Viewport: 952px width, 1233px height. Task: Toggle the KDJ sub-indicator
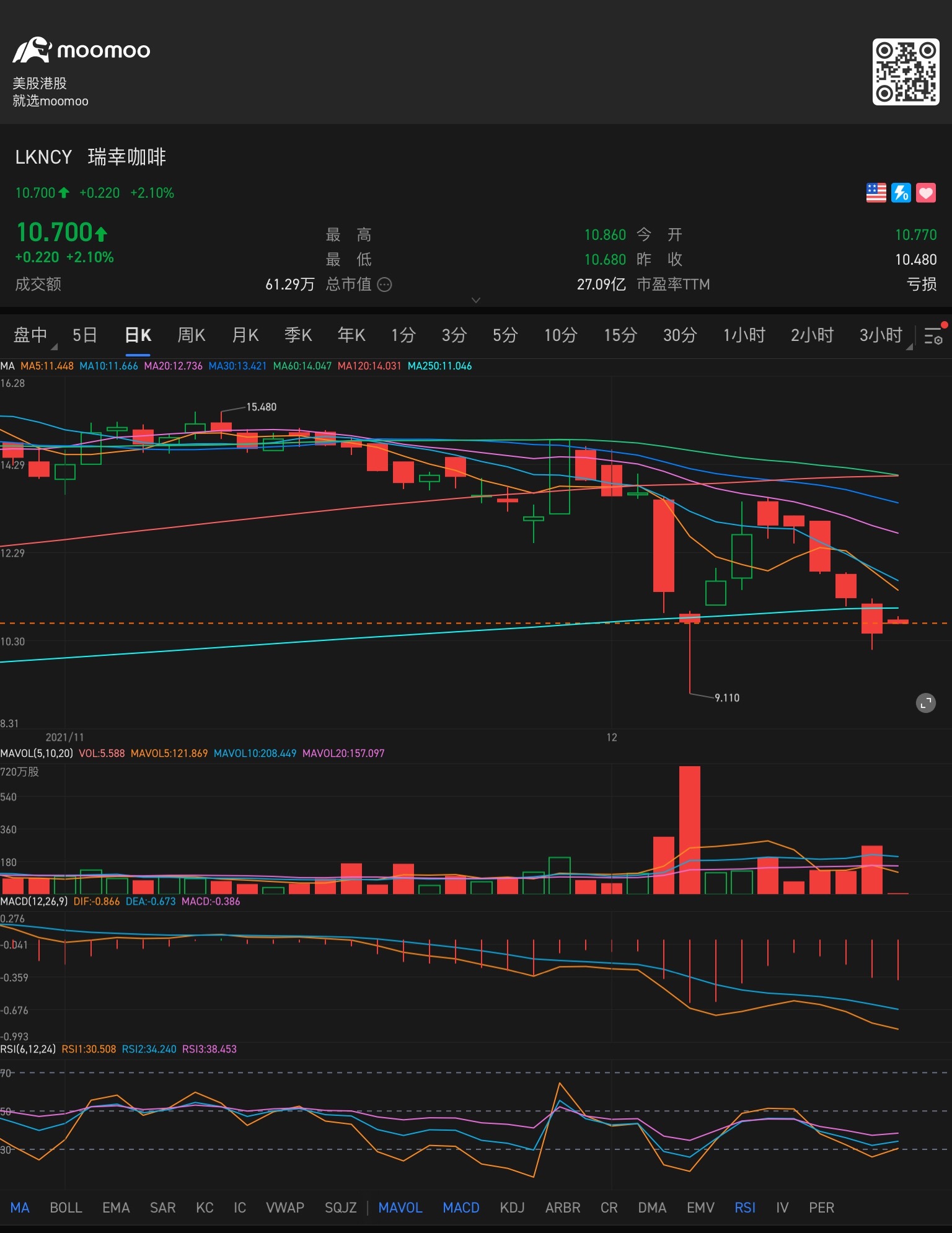pyautogui.click(x=512, y=1207)
